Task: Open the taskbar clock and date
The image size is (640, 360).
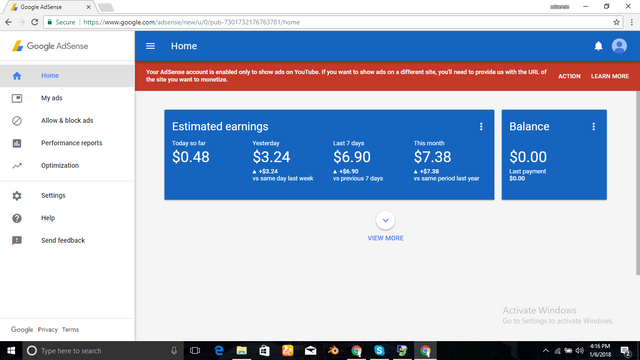Action: coord(600,351)
